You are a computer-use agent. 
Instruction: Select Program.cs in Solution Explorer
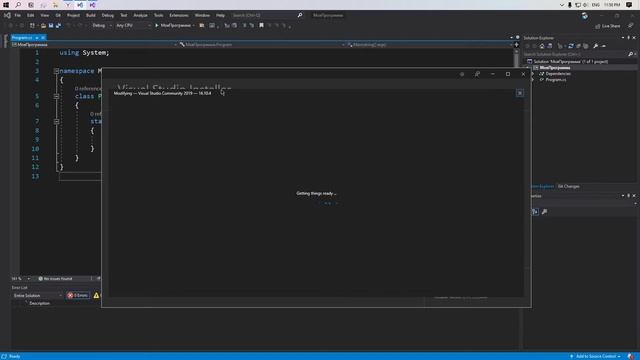[556, 80]
